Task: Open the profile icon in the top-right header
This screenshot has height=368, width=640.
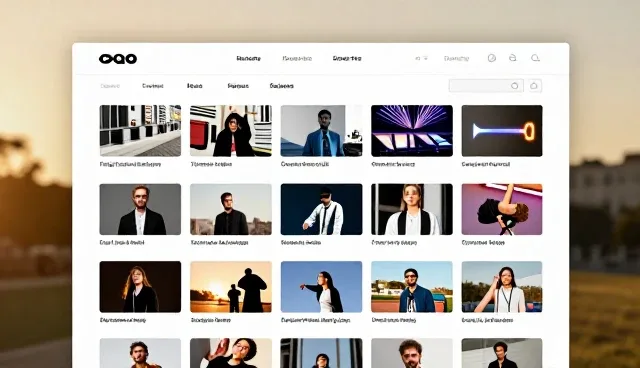Action: [513, 58]
